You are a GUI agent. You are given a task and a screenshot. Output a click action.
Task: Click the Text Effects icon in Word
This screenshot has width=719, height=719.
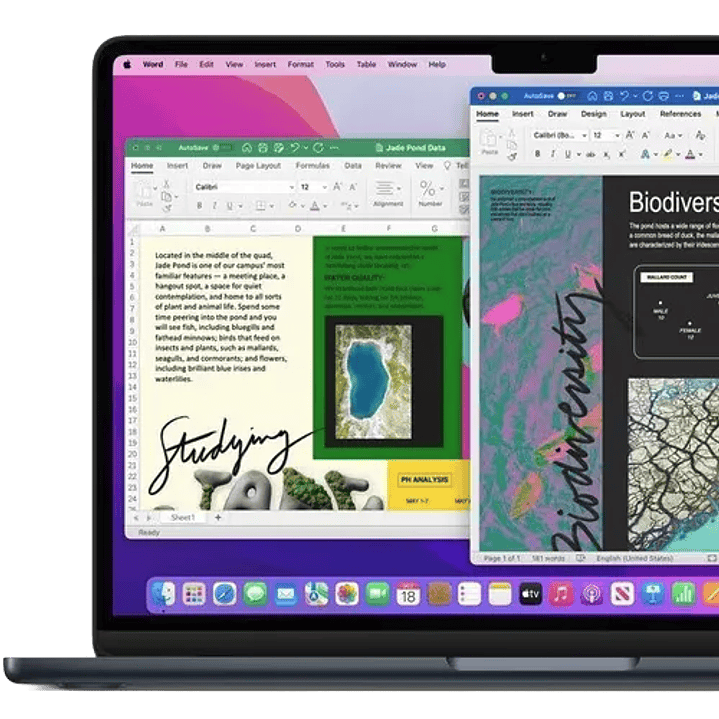[x=645, y=154]
